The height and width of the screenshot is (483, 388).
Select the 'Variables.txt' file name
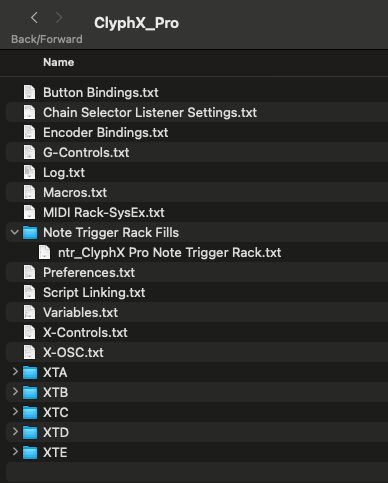point(80,313)
